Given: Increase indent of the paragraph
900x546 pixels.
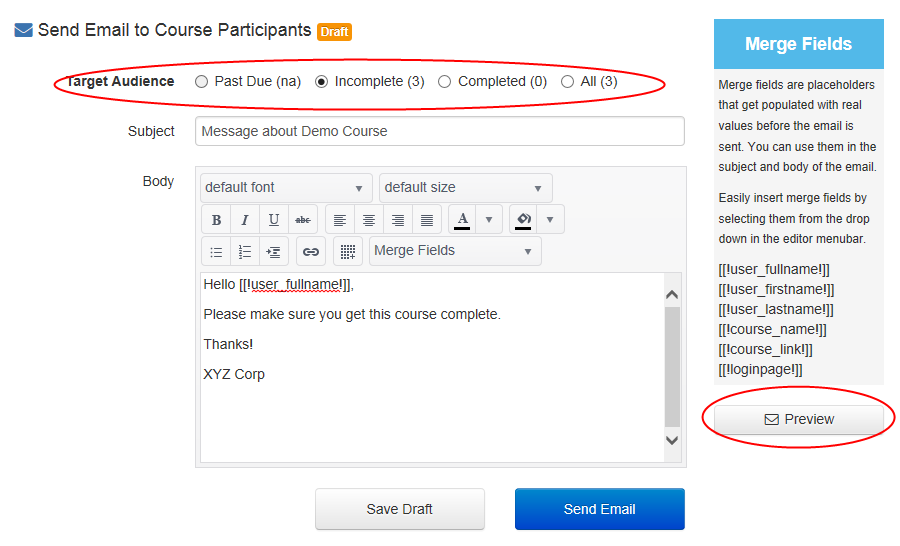Looking at the screenshot, I should click(x=274, y=251).
